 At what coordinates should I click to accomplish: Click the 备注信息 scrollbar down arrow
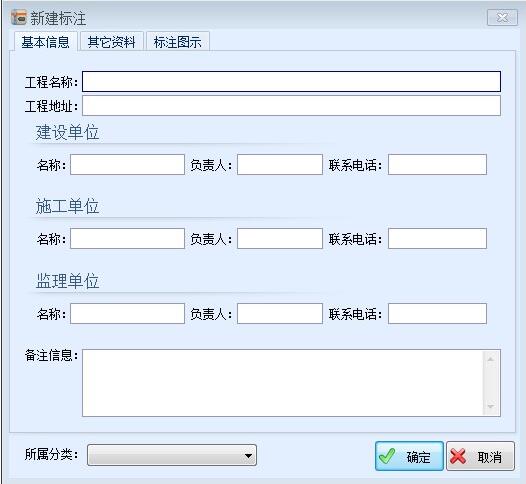[x=491, y=407]
